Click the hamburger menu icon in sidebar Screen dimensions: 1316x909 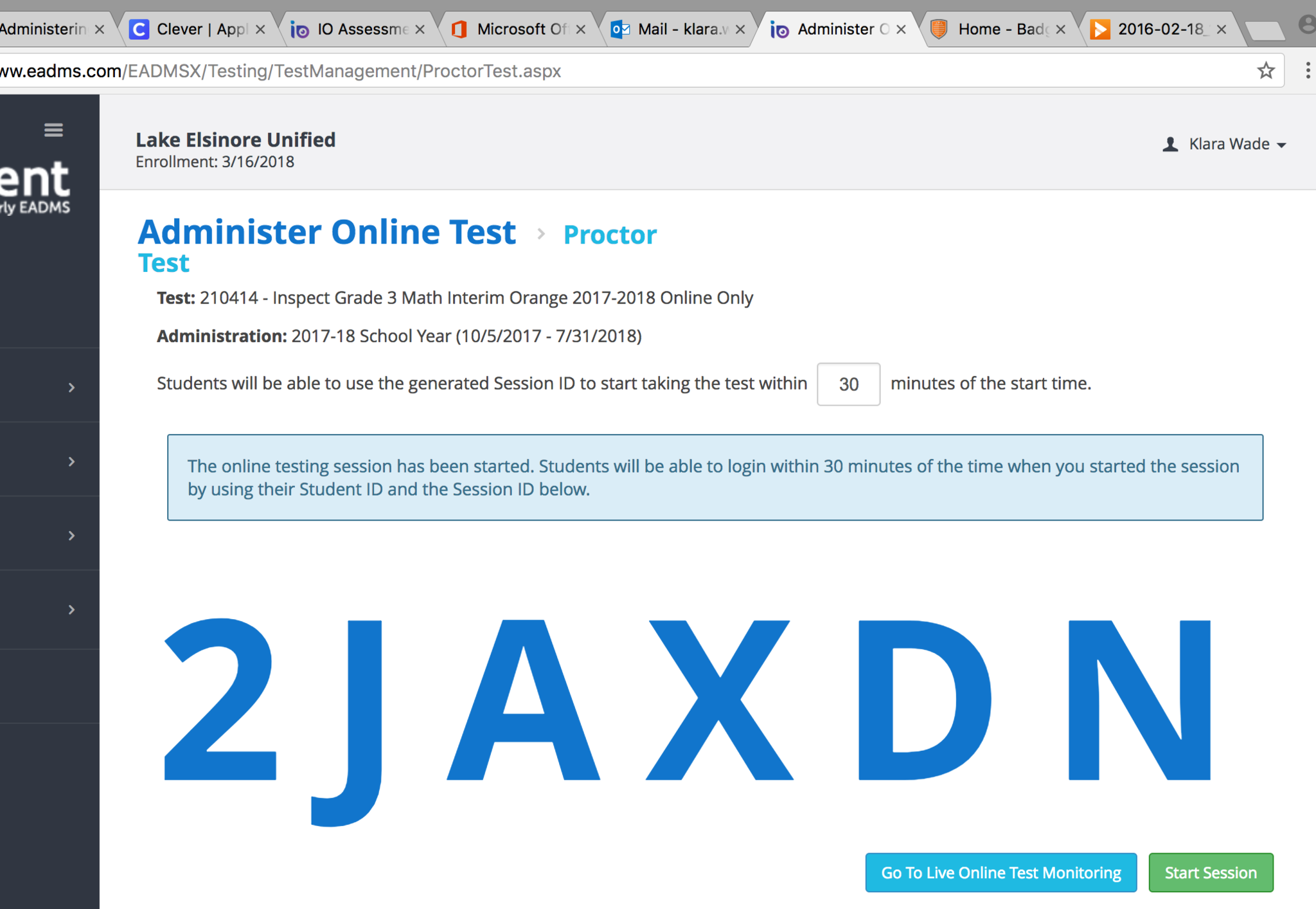pos(53,130)
